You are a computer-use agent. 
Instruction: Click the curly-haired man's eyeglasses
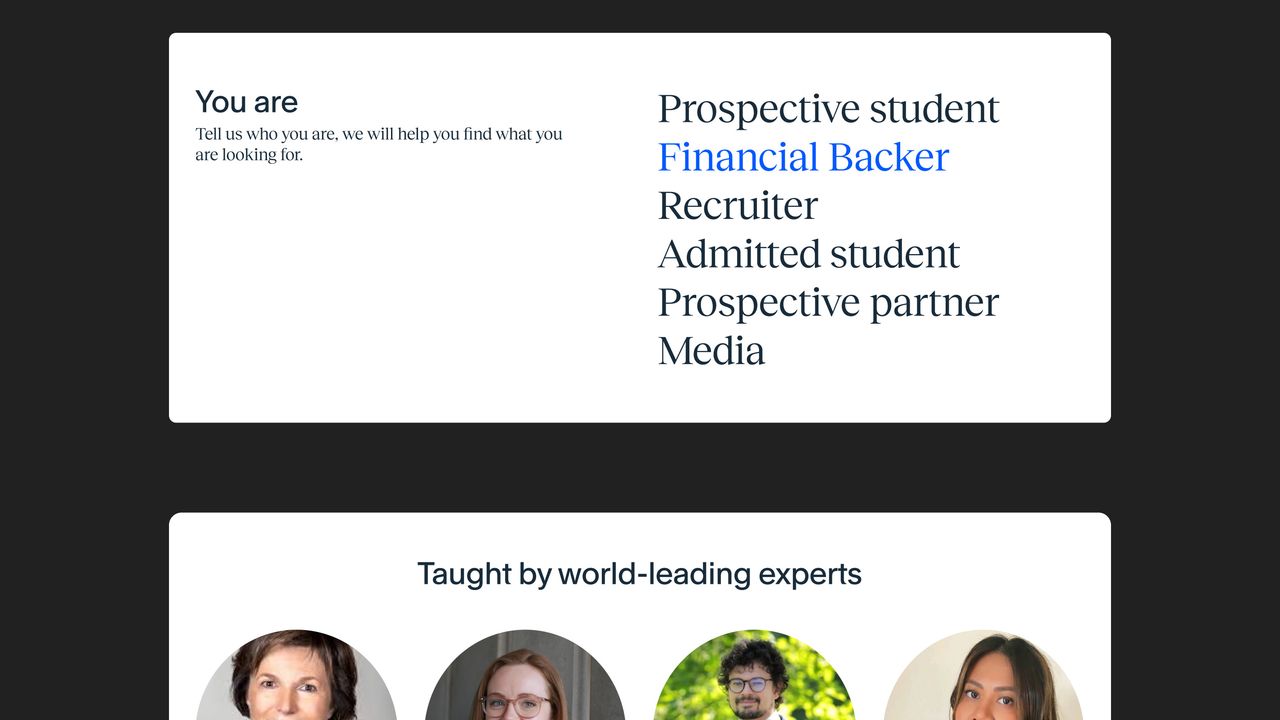(x=748, y=685)
